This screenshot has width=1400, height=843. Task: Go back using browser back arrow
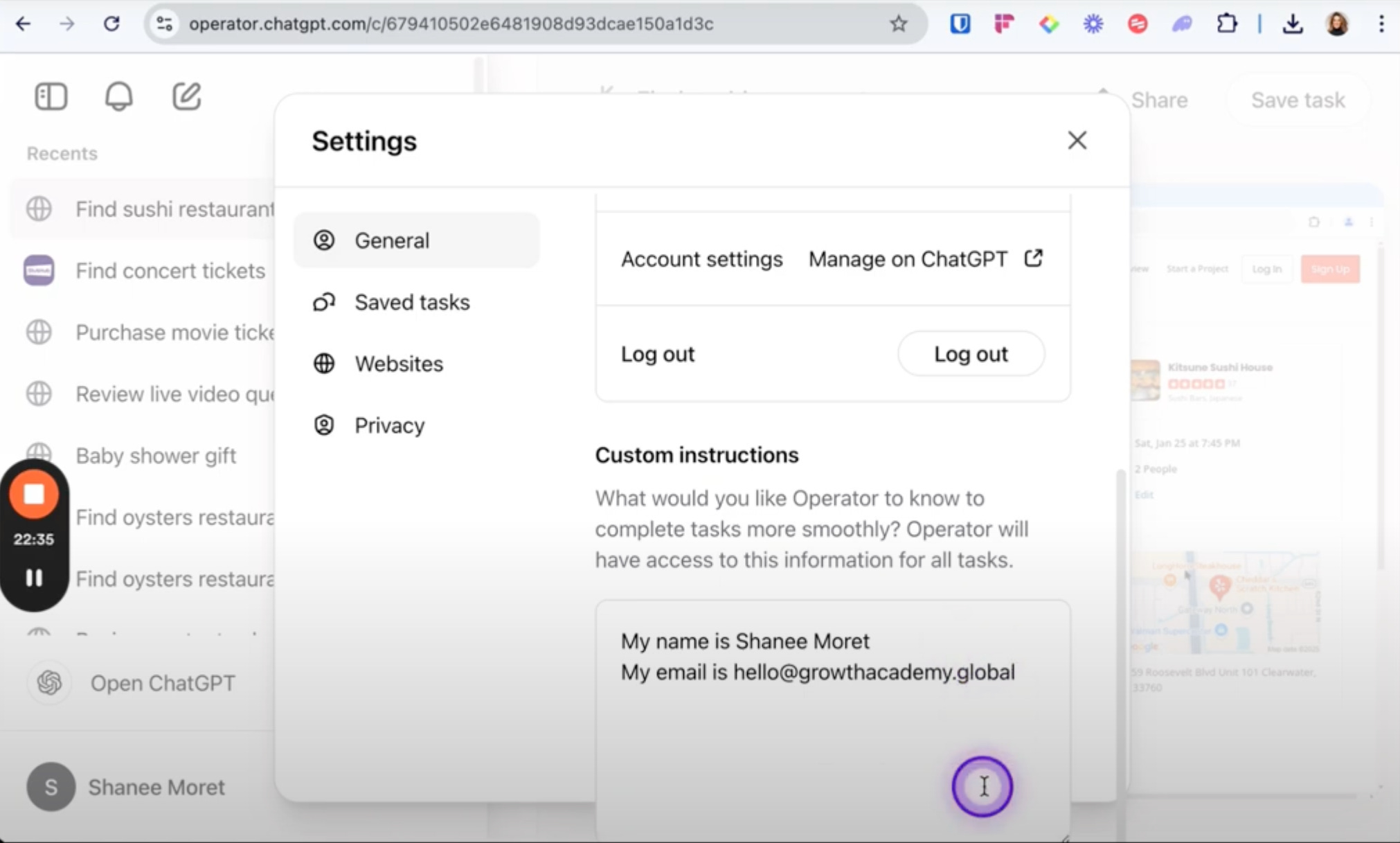point(23,24)
